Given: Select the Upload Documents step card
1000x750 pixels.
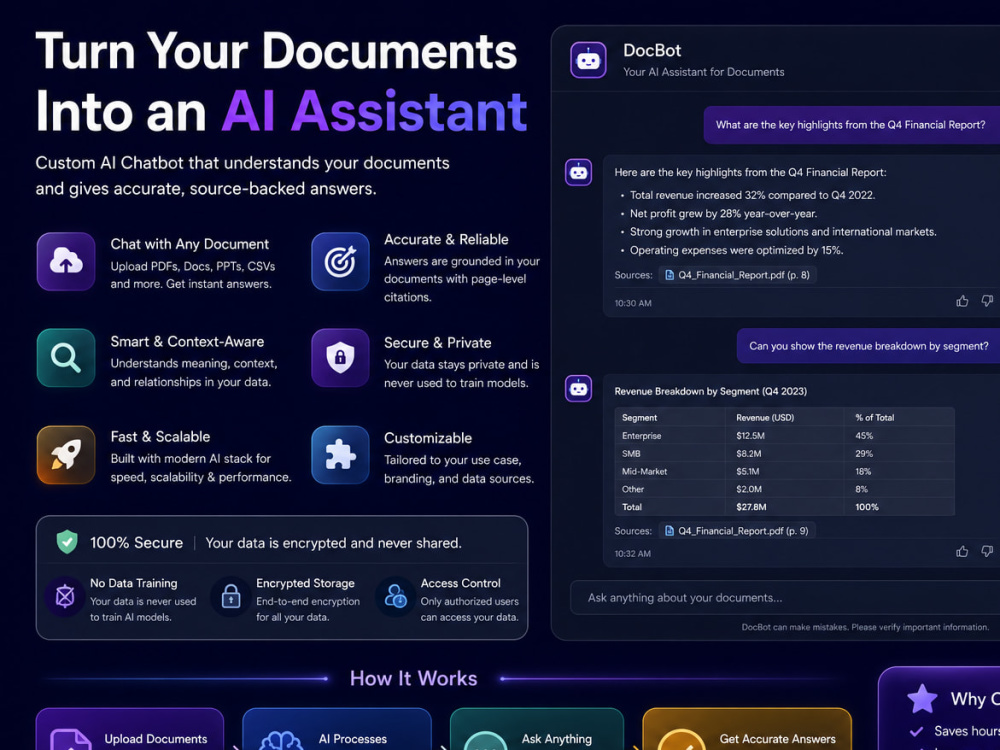Looking at the screenshot, I should 130,729.
